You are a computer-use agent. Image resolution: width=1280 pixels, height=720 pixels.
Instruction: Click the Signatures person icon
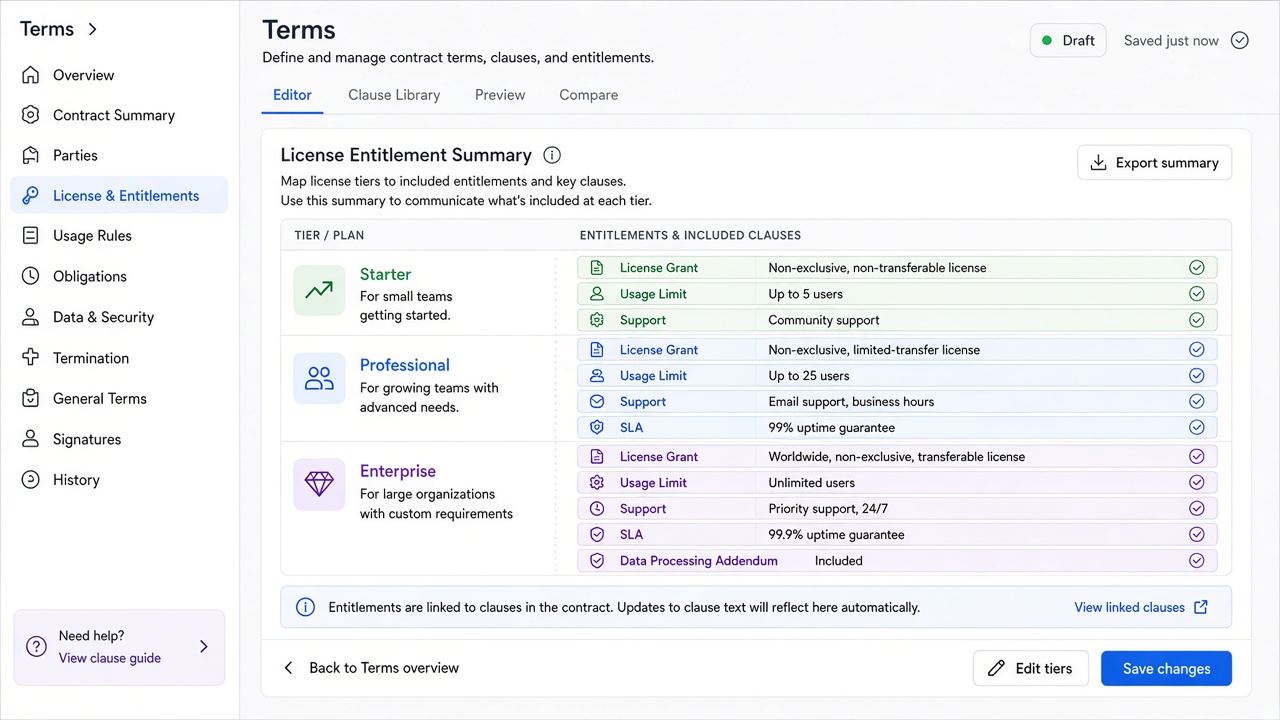[31, 439]
